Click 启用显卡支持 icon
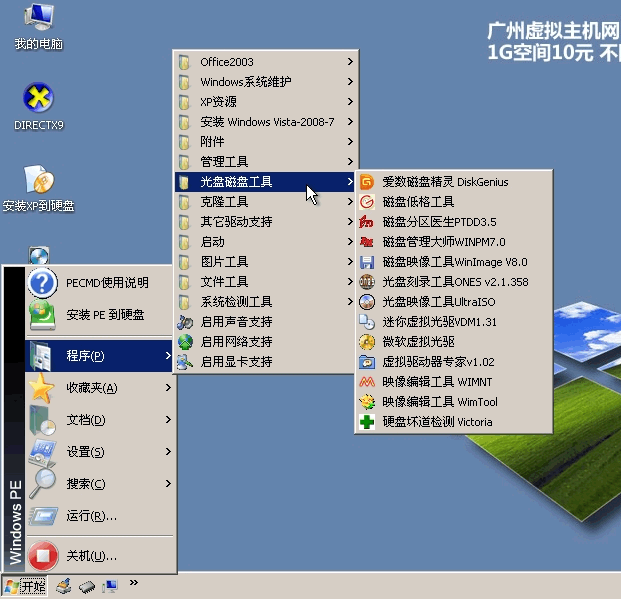621x599 pixels. [x=185, y=362]
